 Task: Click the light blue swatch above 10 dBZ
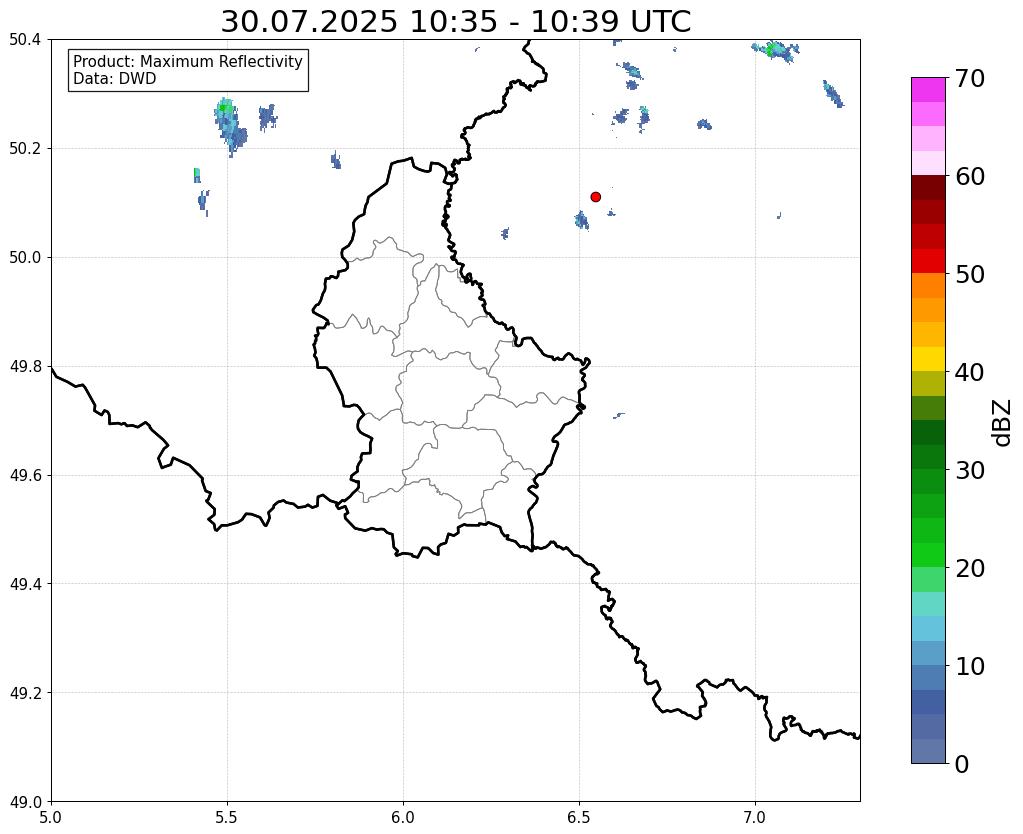(928, 653)
